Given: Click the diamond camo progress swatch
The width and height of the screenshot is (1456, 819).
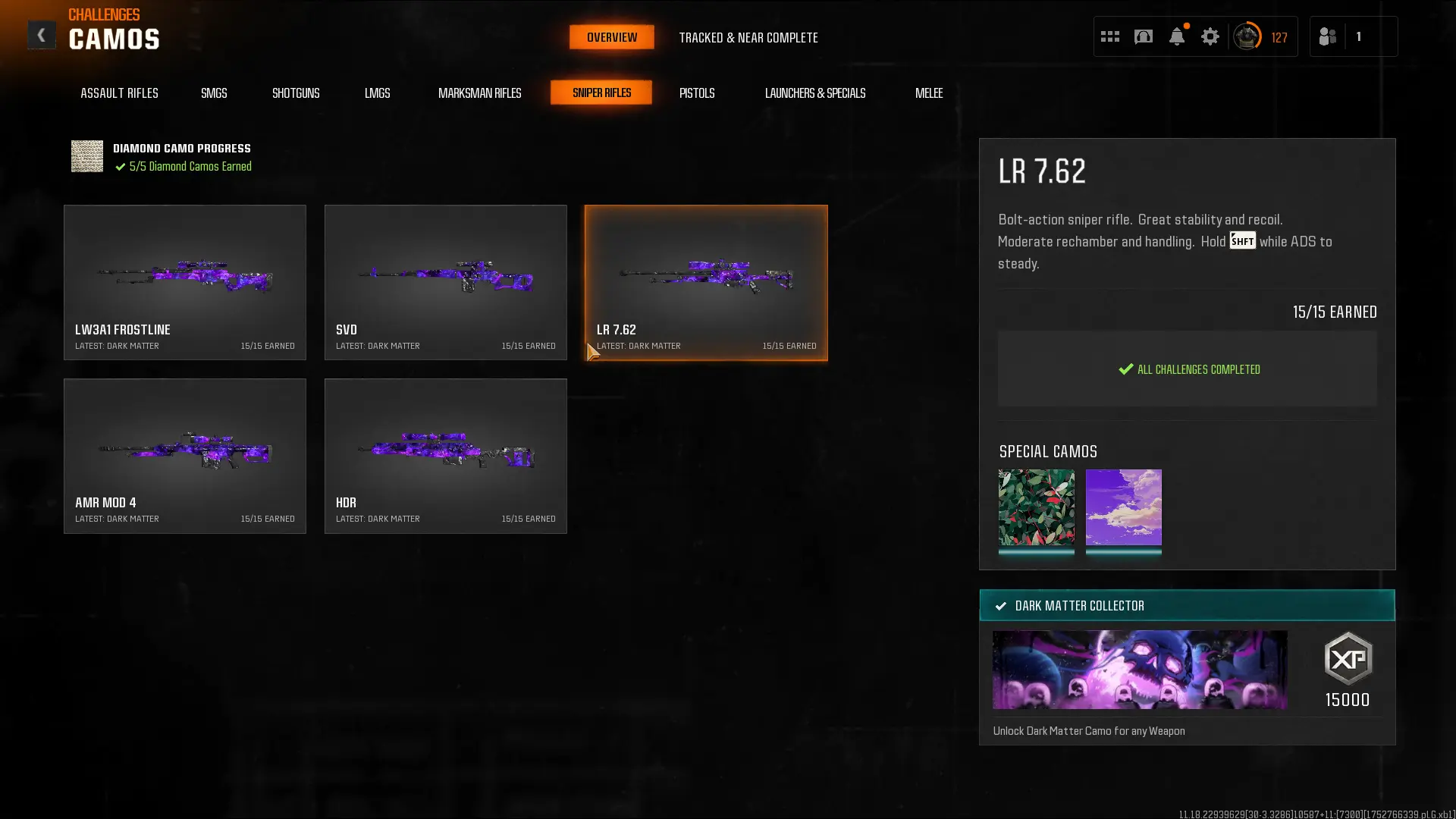Looking at the screenshot, I should [x=87, y=156].
